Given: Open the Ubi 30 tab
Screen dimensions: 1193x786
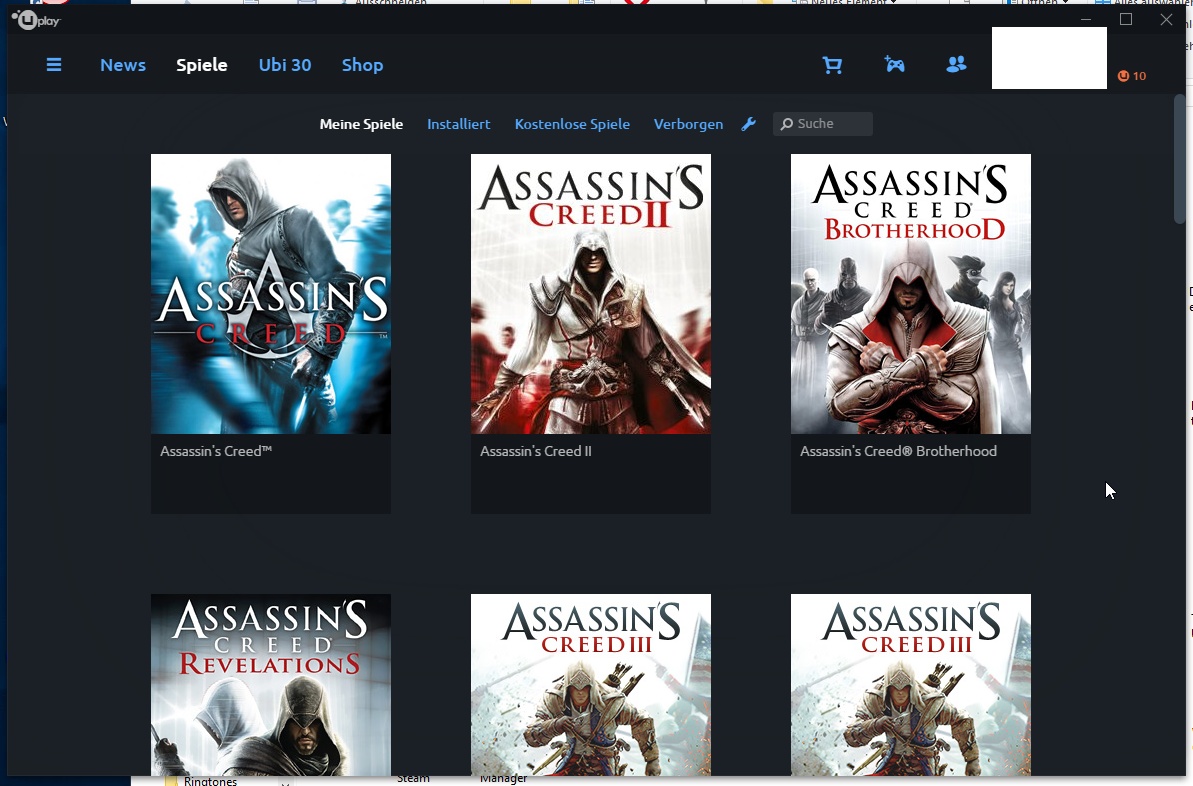Looking at the screenshot, I should point(285,65).
